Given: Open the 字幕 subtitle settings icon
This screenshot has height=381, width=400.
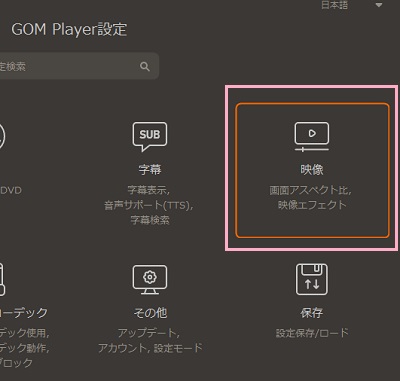Looking at the screenshot, I should click(150, 137).
